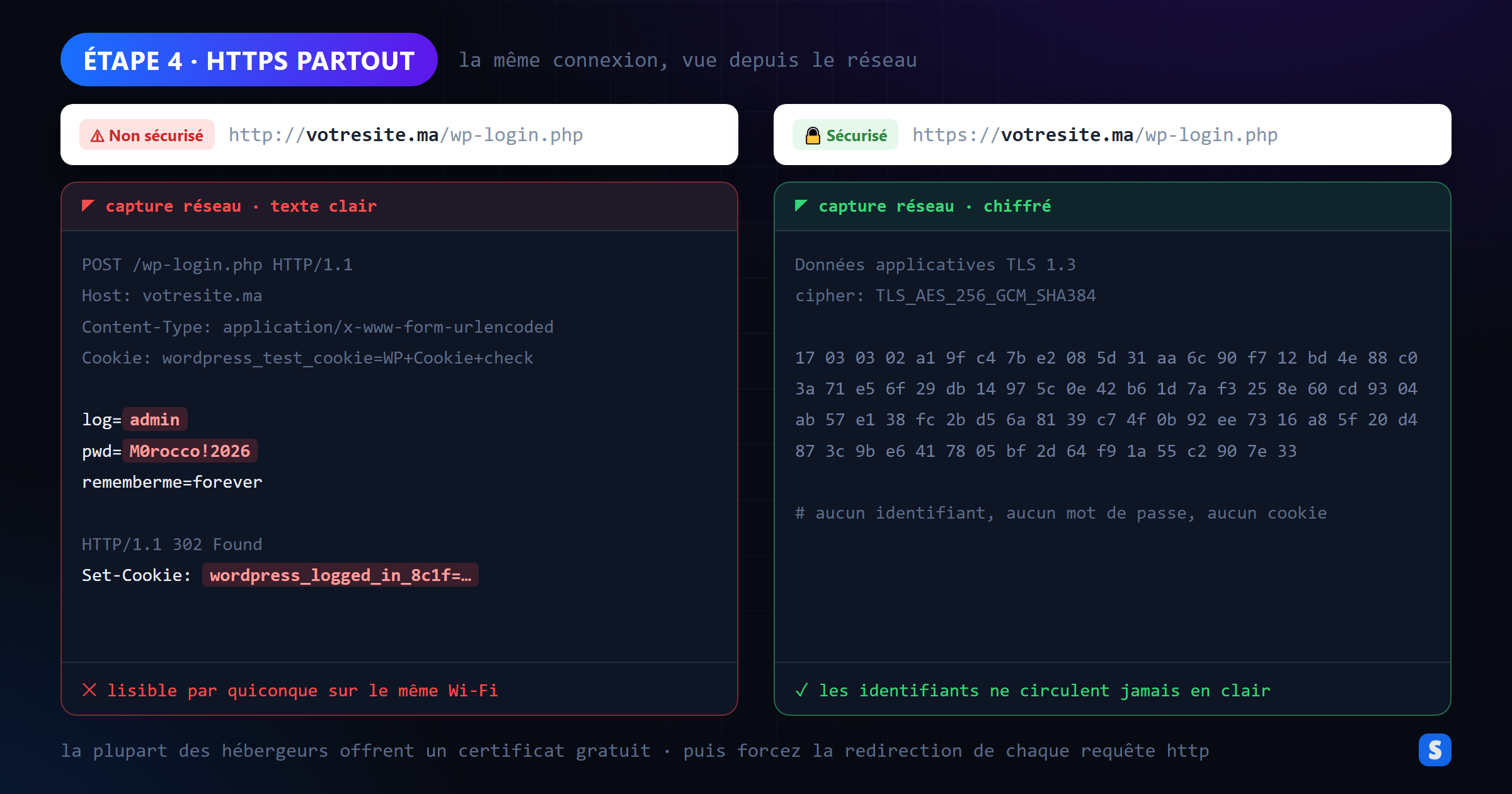1512x794 pixels.
Task: Click the green flag in chiffré header
Action: tap(801, 205)
